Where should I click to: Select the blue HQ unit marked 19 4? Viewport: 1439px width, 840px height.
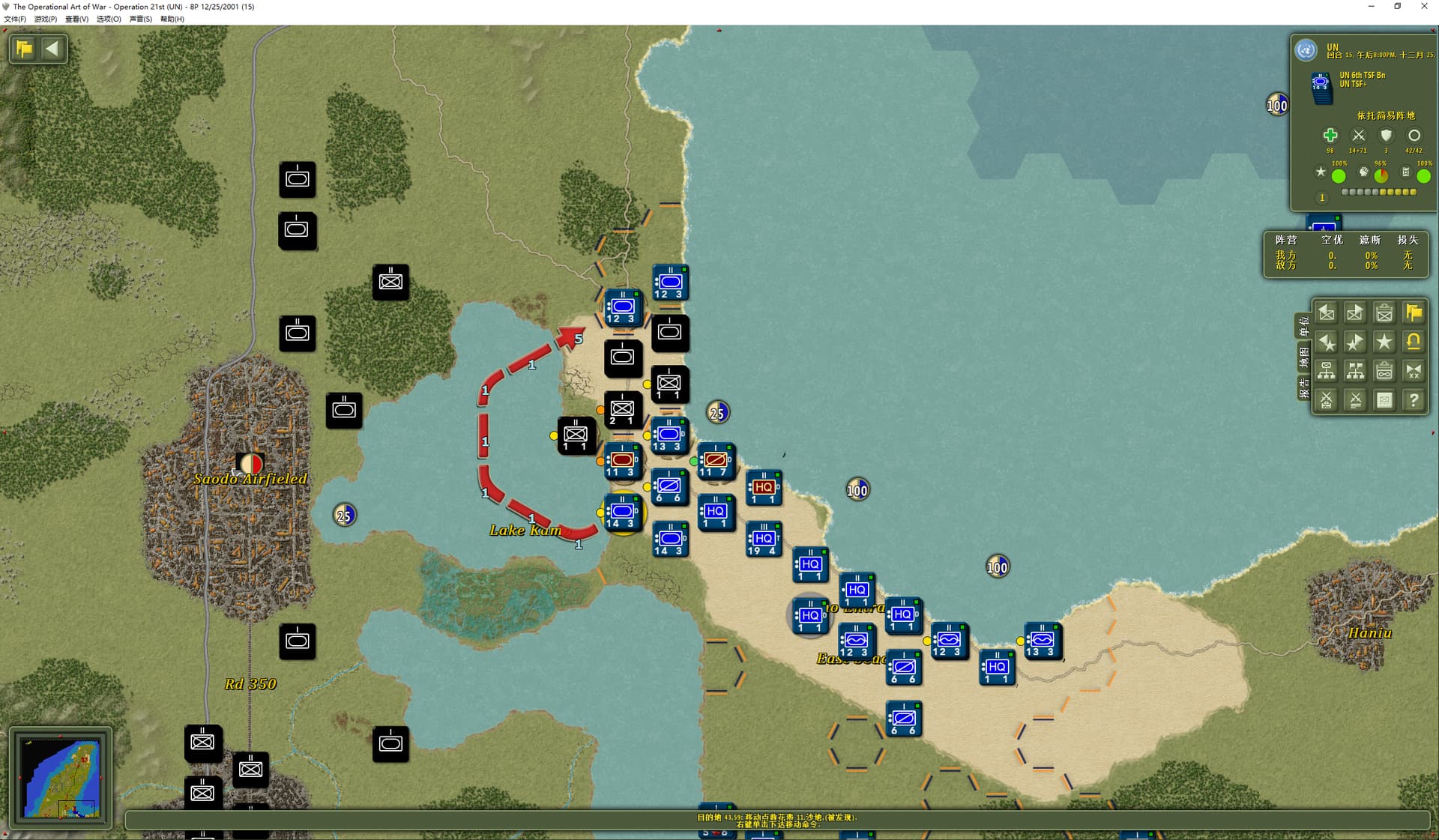click(x=764, y=540)
